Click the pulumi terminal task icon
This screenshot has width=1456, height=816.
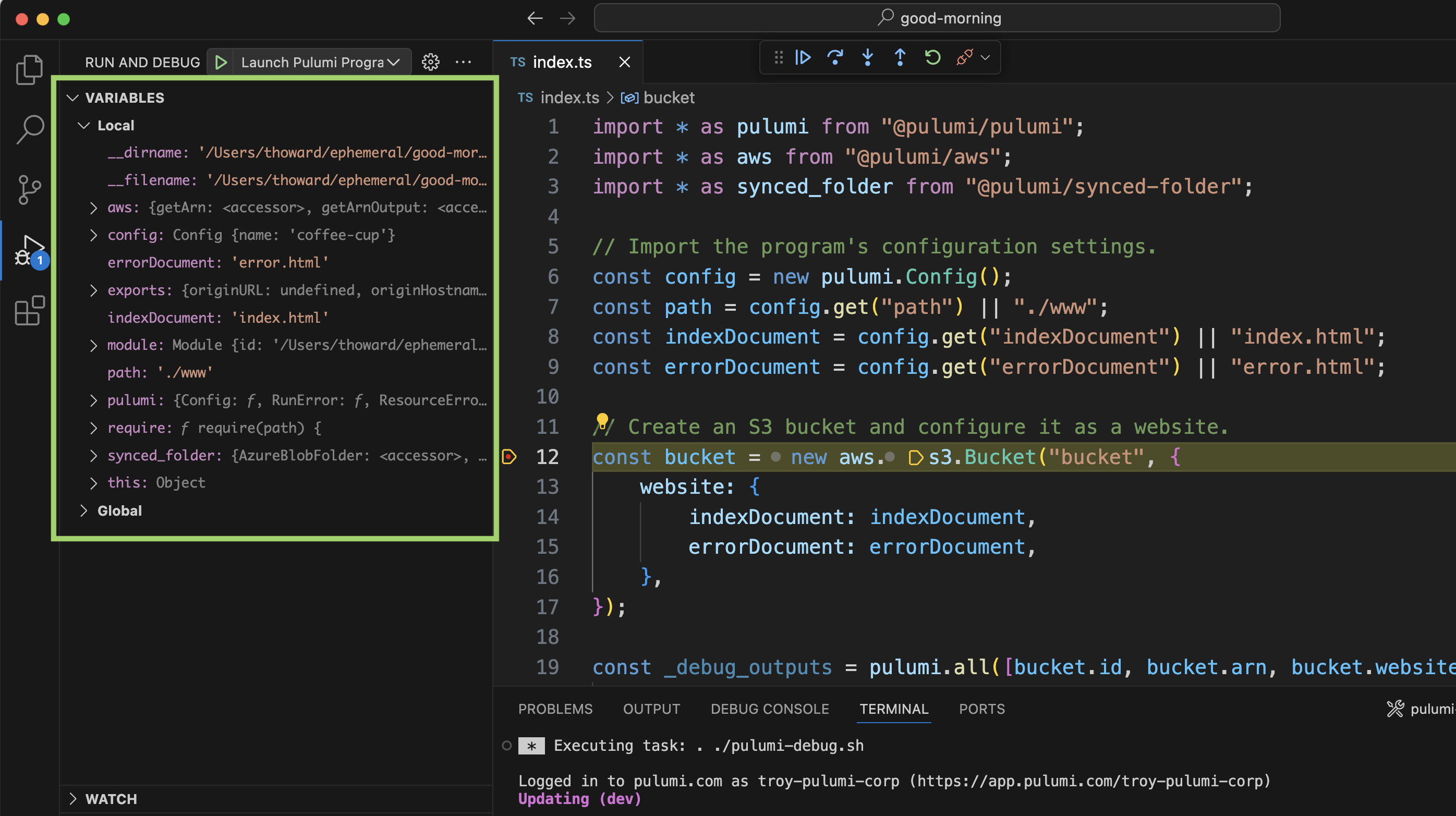(x=1395, y=709)
